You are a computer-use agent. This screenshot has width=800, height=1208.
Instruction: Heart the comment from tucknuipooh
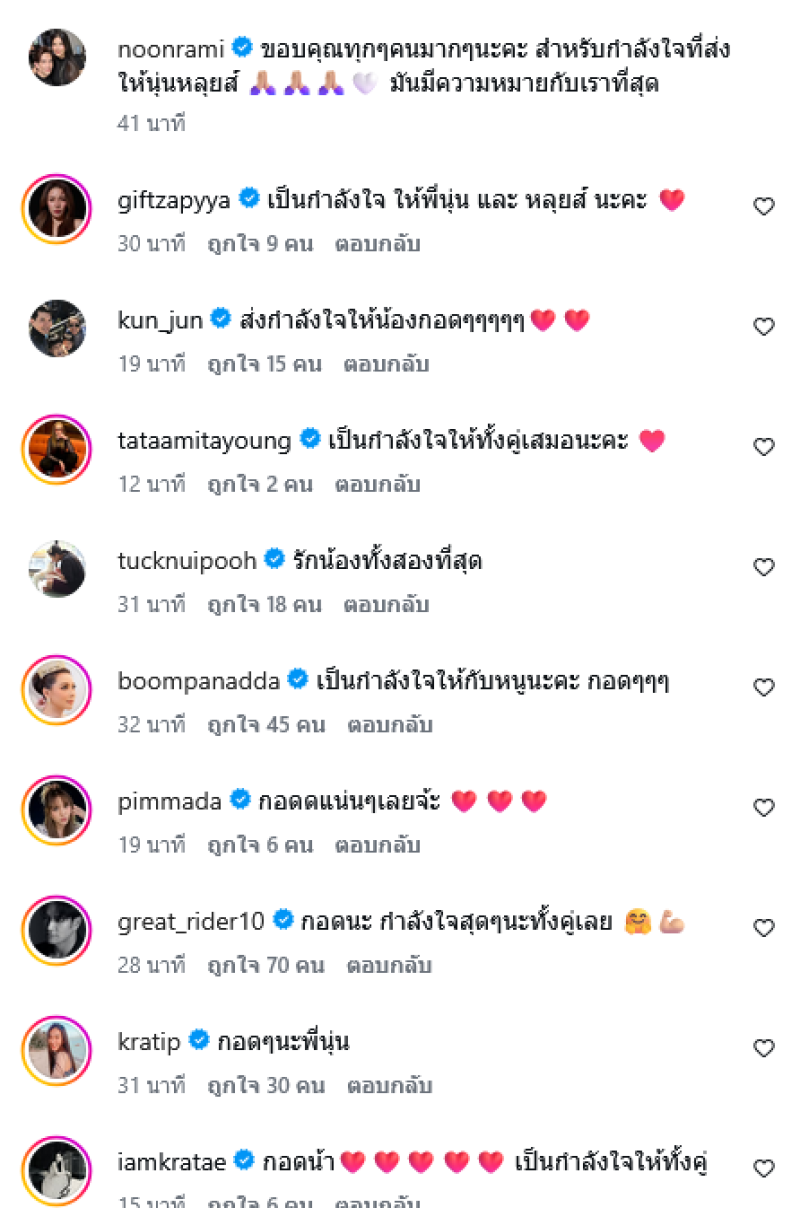pos(764,567)
